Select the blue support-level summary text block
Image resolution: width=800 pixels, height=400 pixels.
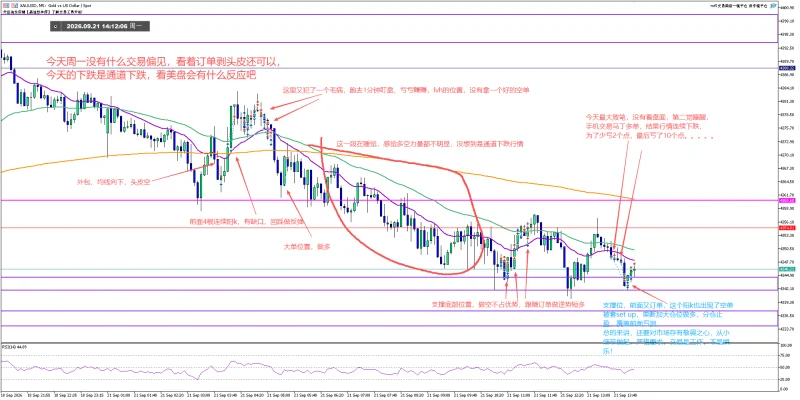[668, 328]
